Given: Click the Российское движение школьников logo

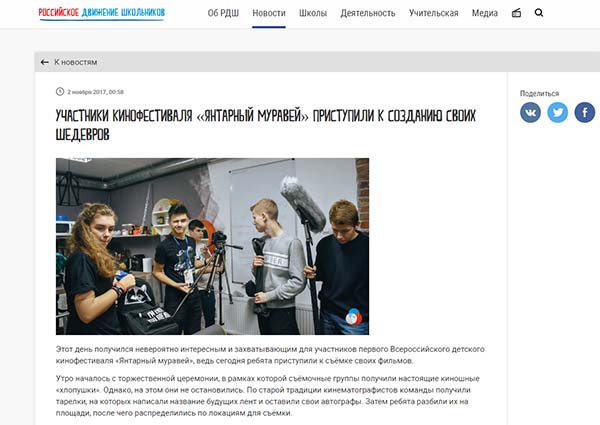Looking at the screenshot, I should click(102, 13).
